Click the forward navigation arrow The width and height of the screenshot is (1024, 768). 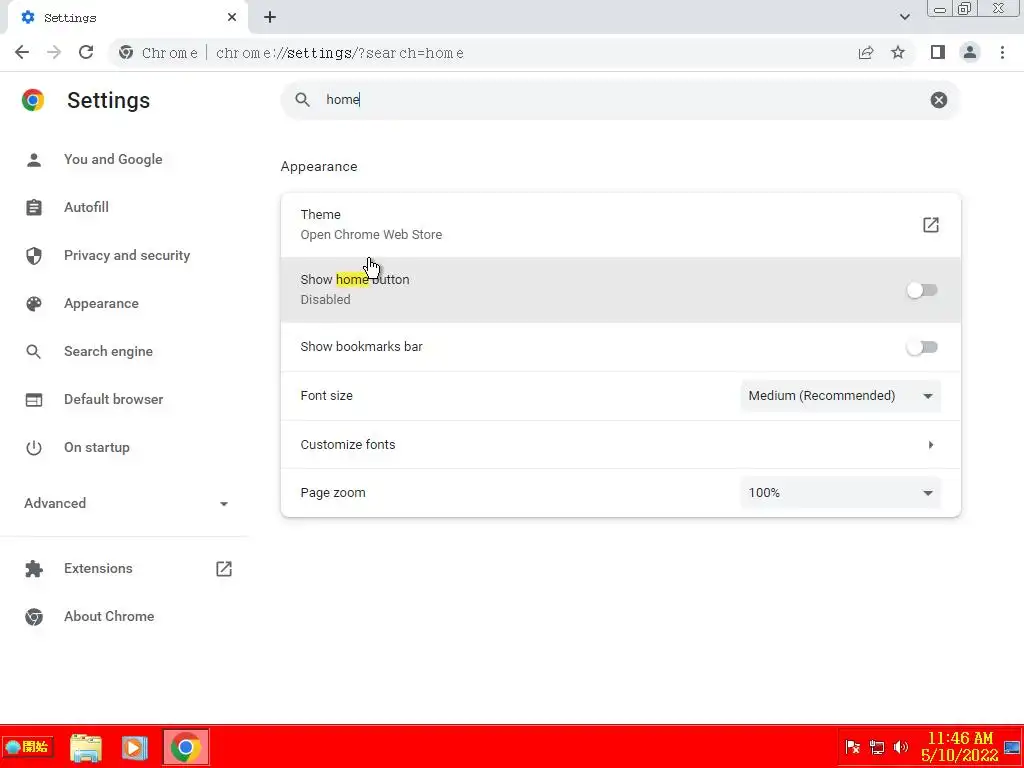[x=54, y=53]
